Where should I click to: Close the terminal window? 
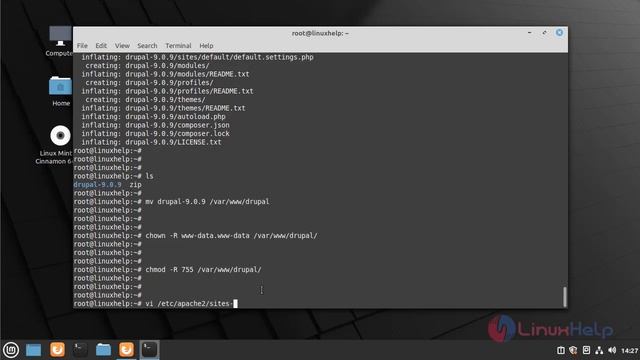(559, 33)
